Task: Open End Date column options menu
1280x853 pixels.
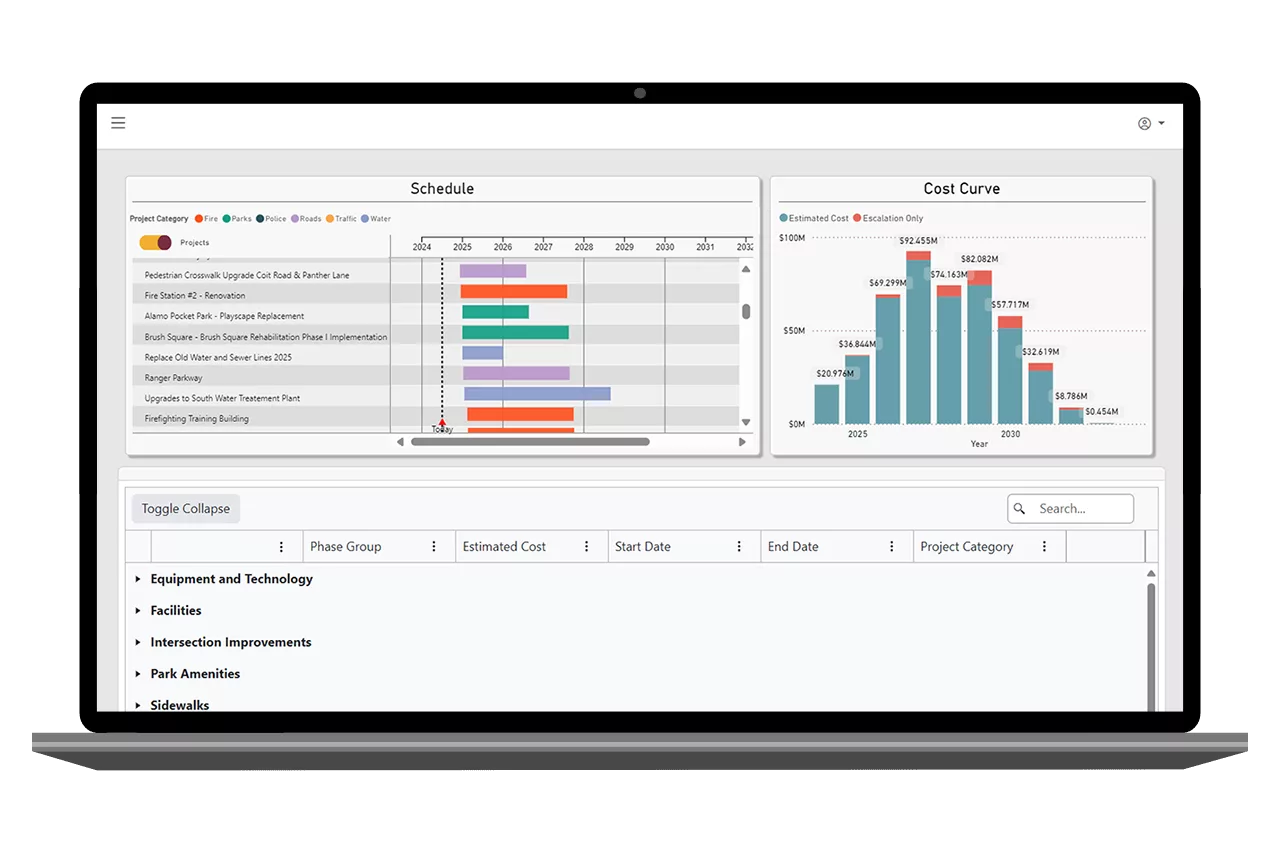Action: pos(892,547)
